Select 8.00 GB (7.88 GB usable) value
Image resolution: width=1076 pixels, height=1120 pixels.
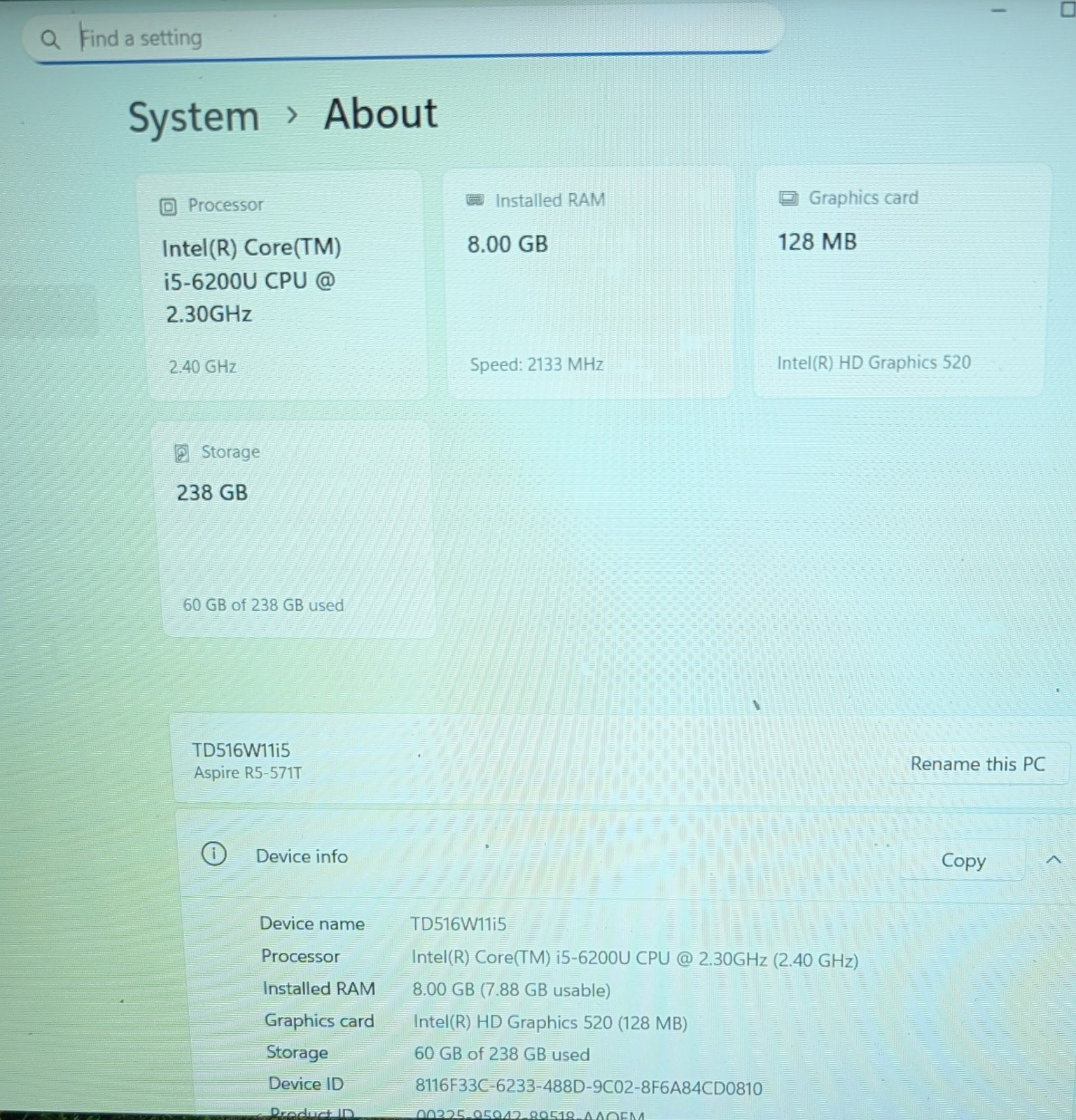pyautogui.click(x=511, y=990)
